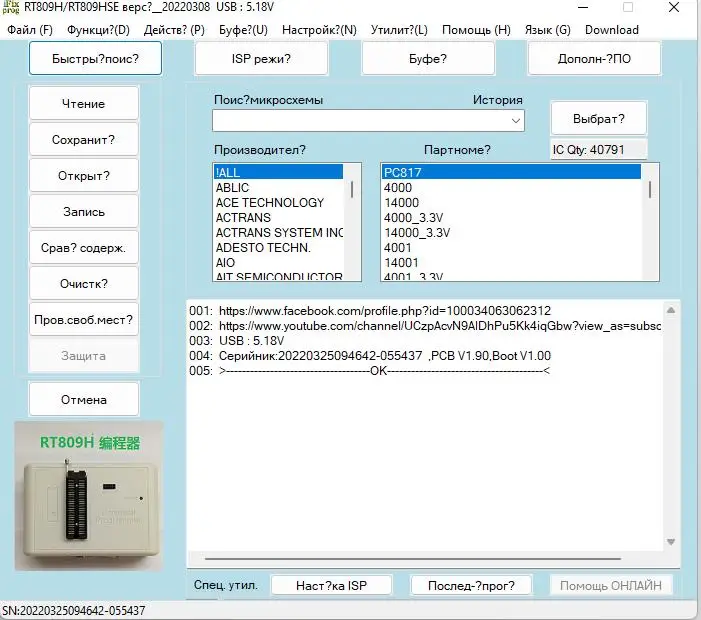
Task: Click the facebook URL in log line 001
Action: tap(384, 311)
